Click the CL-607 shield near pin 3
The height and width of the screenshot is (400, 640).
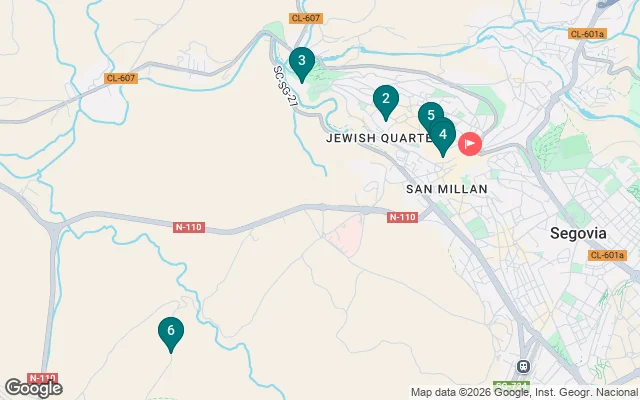[x=306, y=18]
